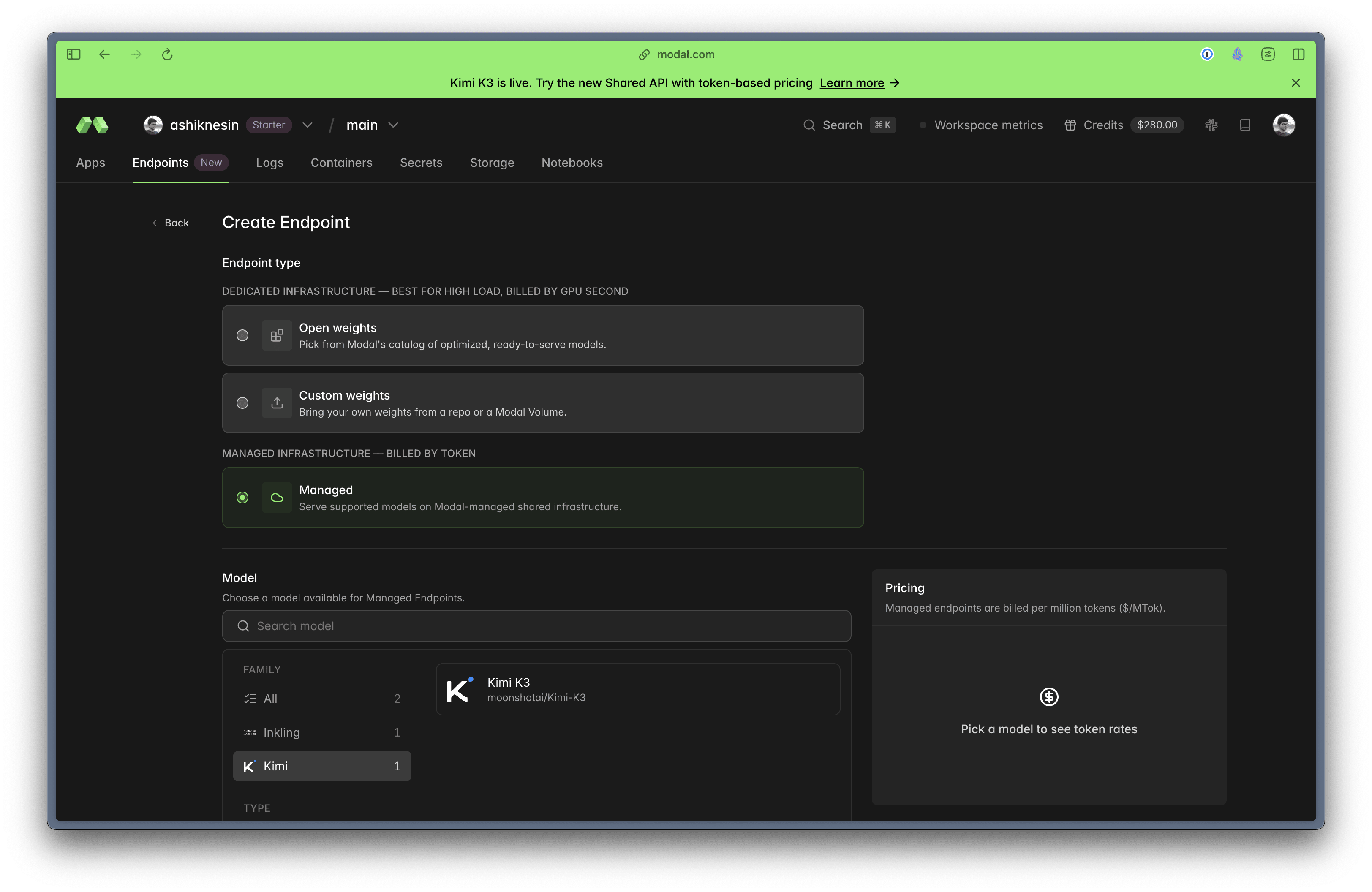Expand the ashiknesin workspace dropdown
The image size is (1372, 892).
click(307, 125)
